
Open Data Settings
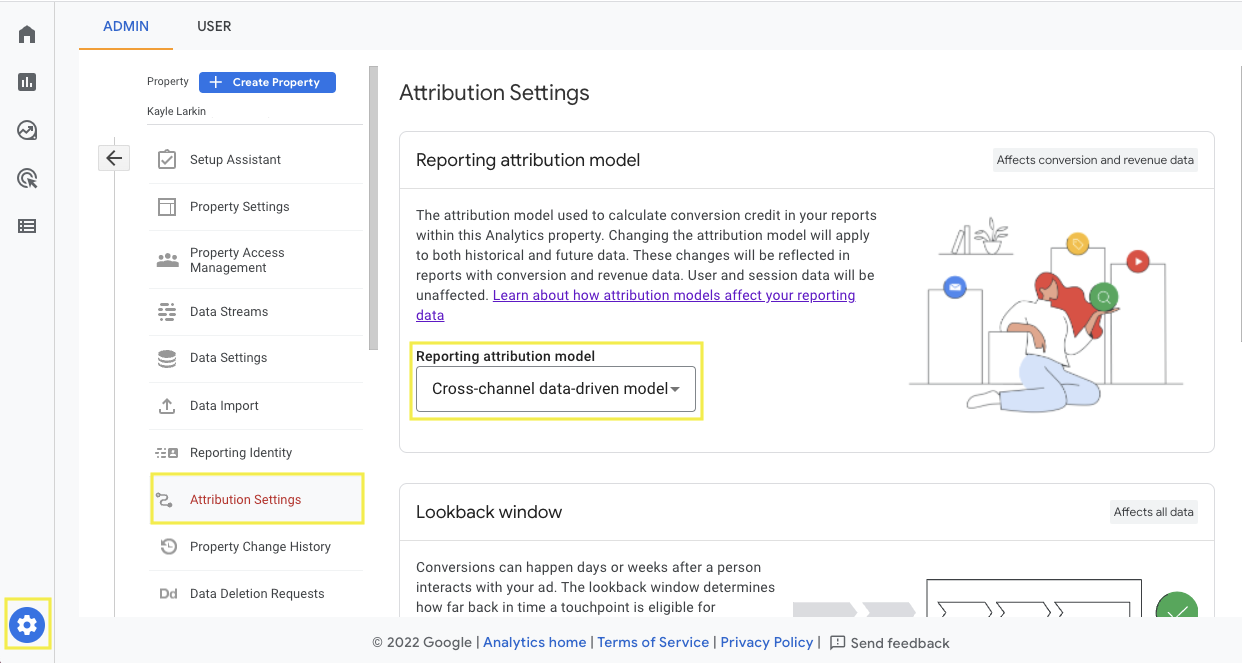pos(230,358)
